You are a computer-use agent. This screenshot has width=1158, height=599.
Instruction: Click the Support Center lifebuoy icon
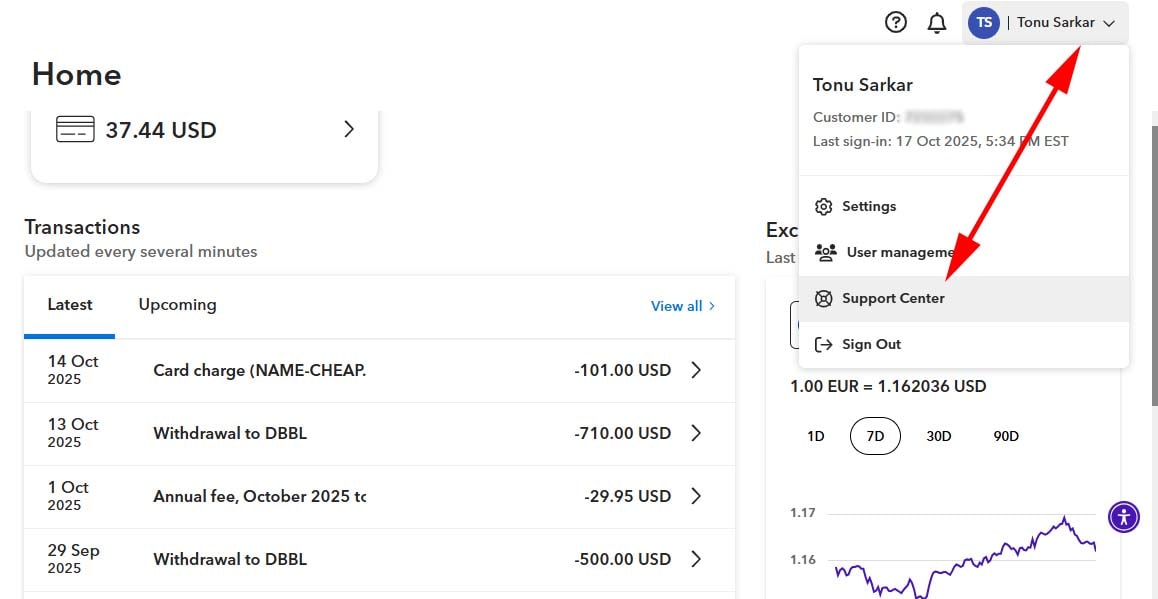[823, 298]
